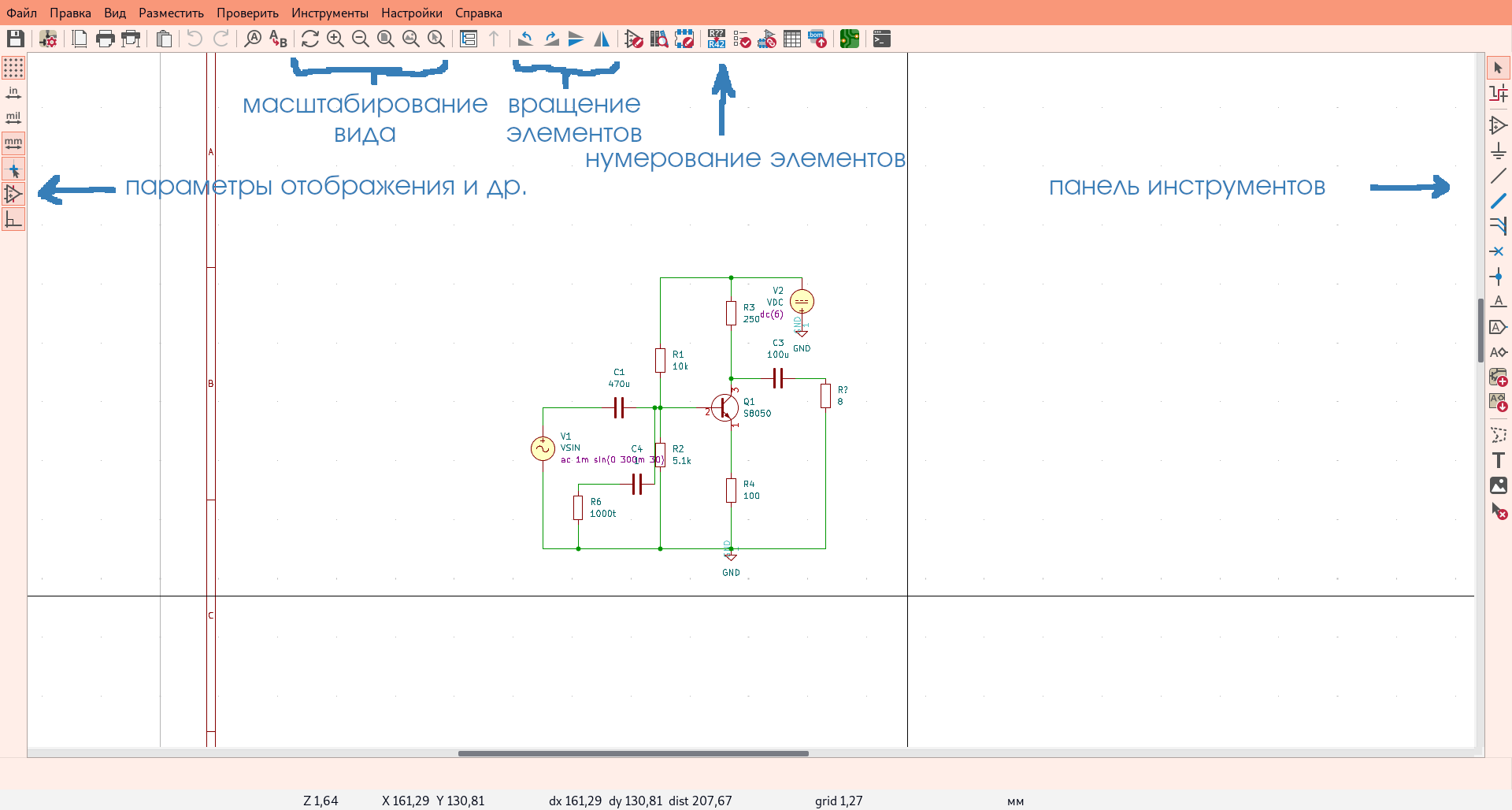The height and width of the screenshot is (810, 1512).
Task: Generate bill of materials
Action: [817, 39]
